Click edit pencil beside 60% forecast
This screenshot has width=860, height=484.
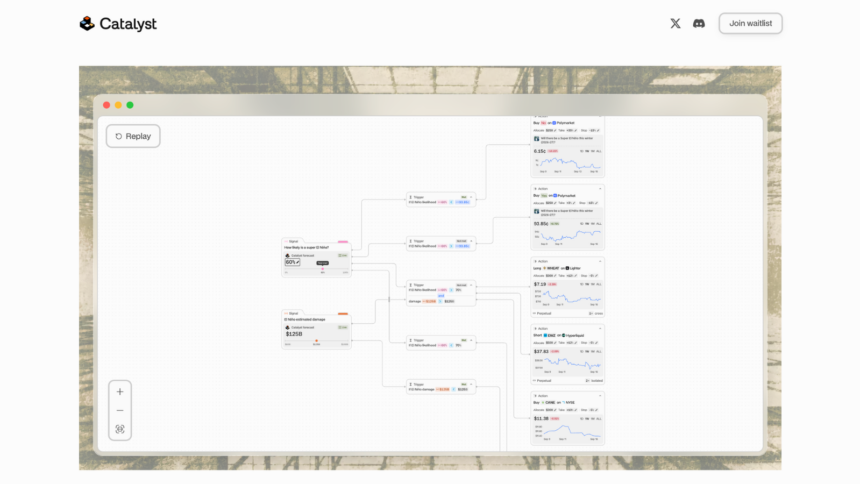pos(298,262)
